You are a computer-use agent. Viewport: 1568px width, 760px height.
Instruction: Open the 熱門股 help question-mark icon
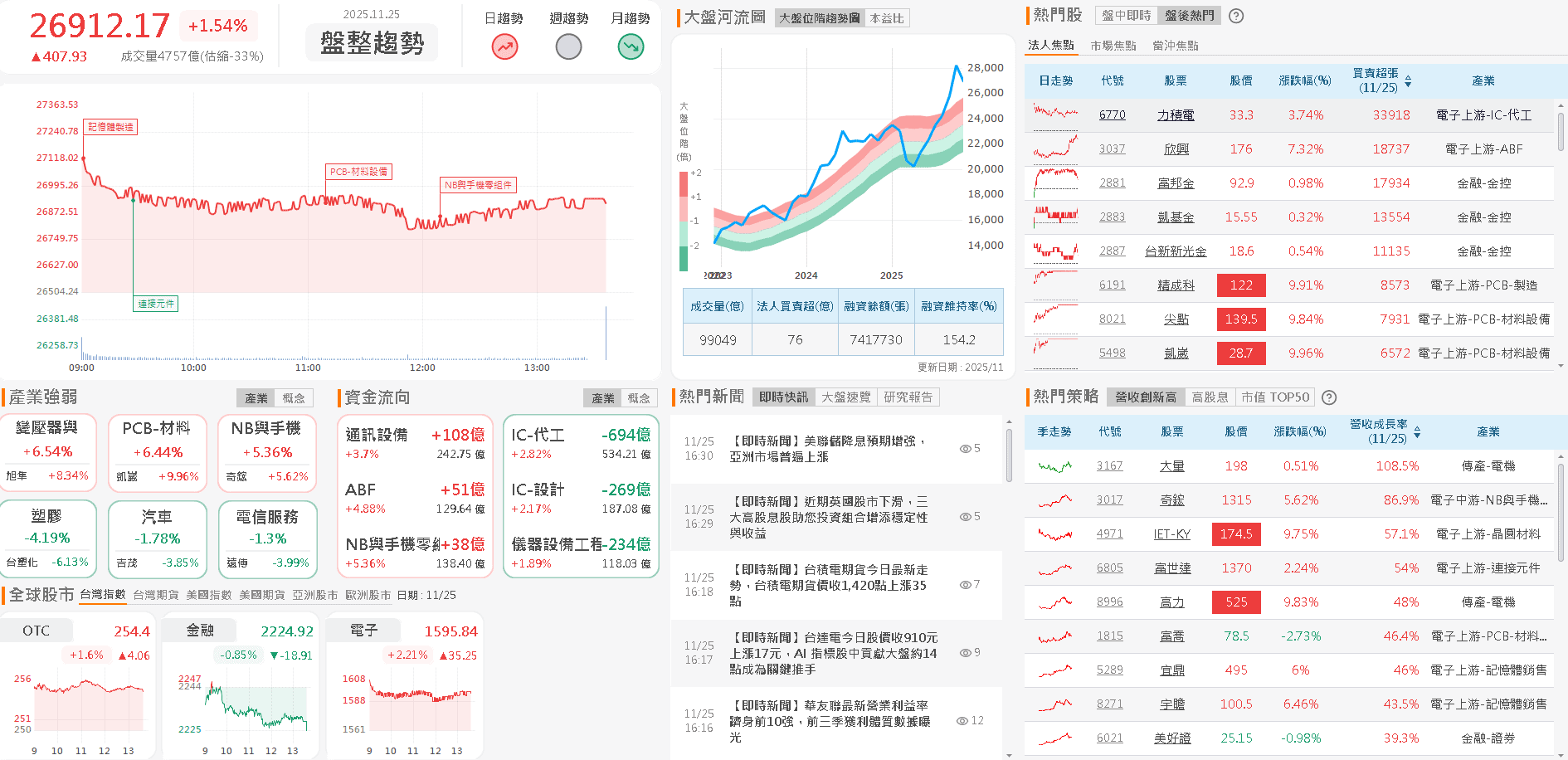(x=1235, y=16)
